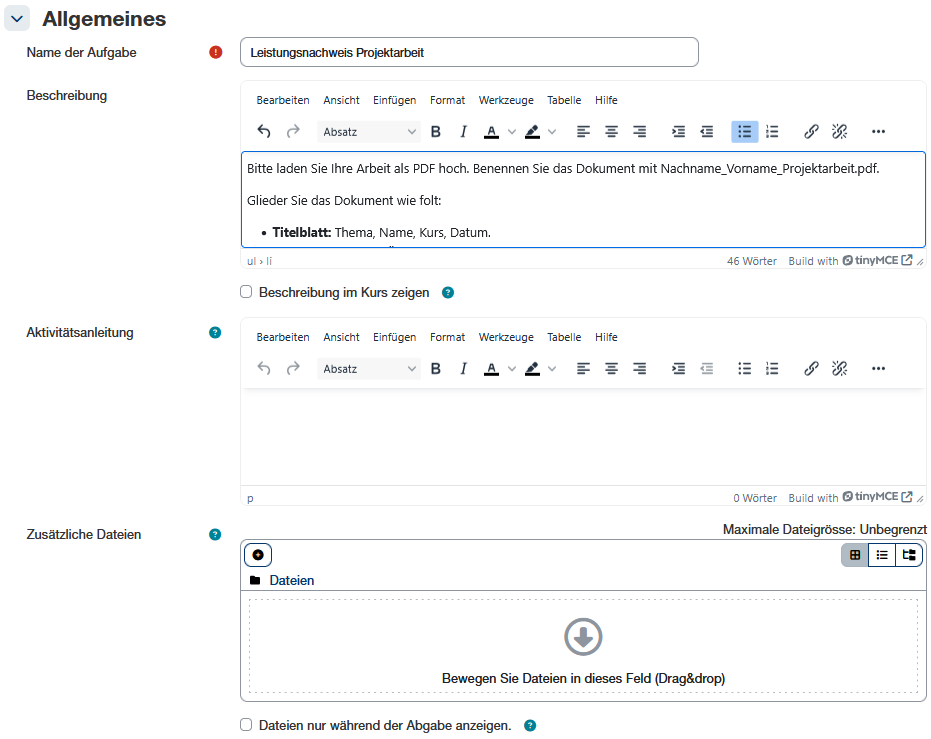Open text color dropdown arrow in Beschreibung editor
931x739 pixels.
(512, 132)
